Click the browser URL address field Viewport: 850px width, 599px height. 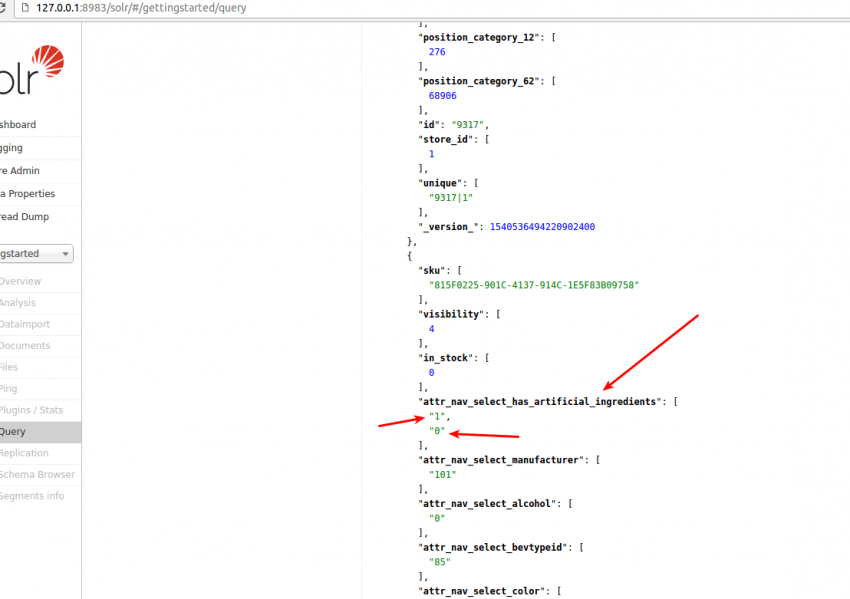coord(434,8)
